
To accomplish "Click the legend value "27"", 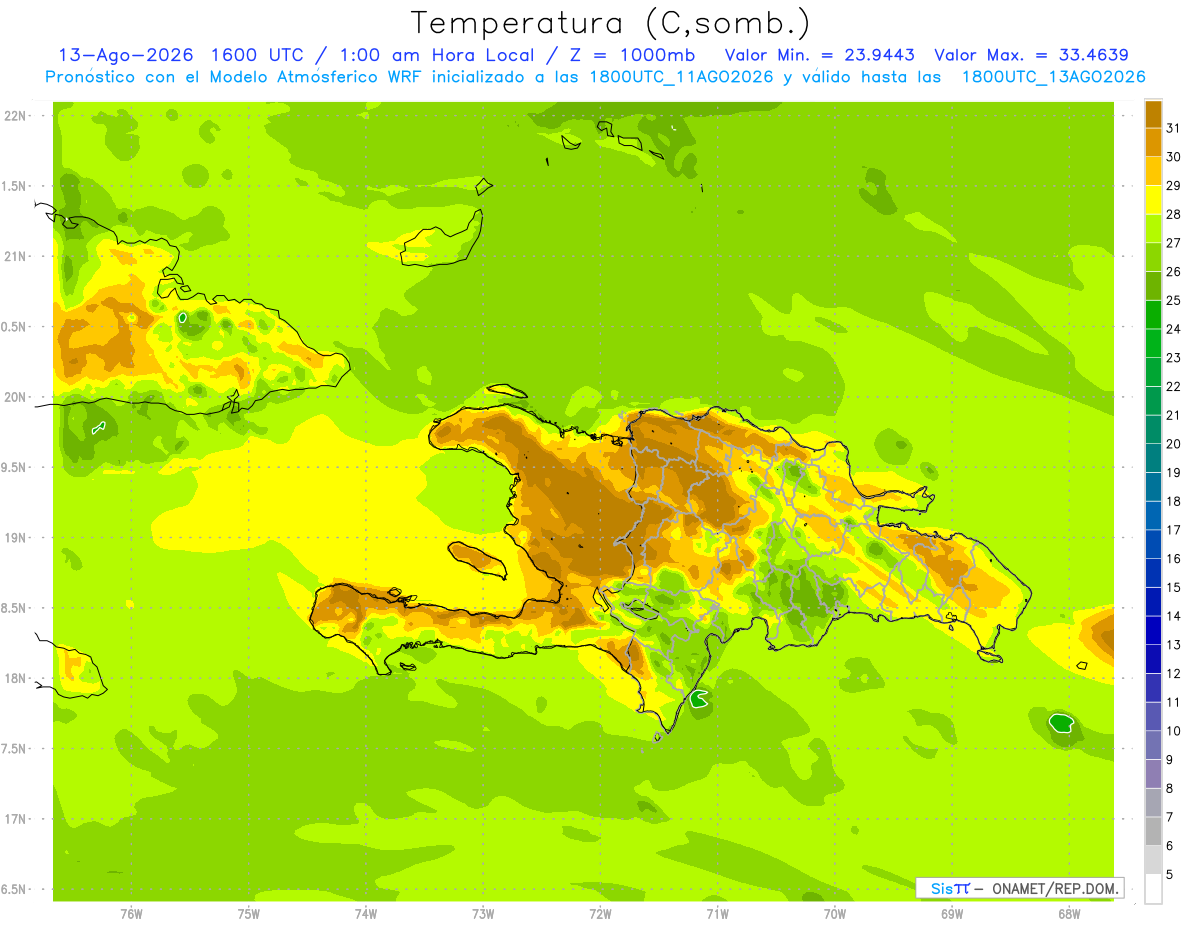I will [x=1173, y=243].
